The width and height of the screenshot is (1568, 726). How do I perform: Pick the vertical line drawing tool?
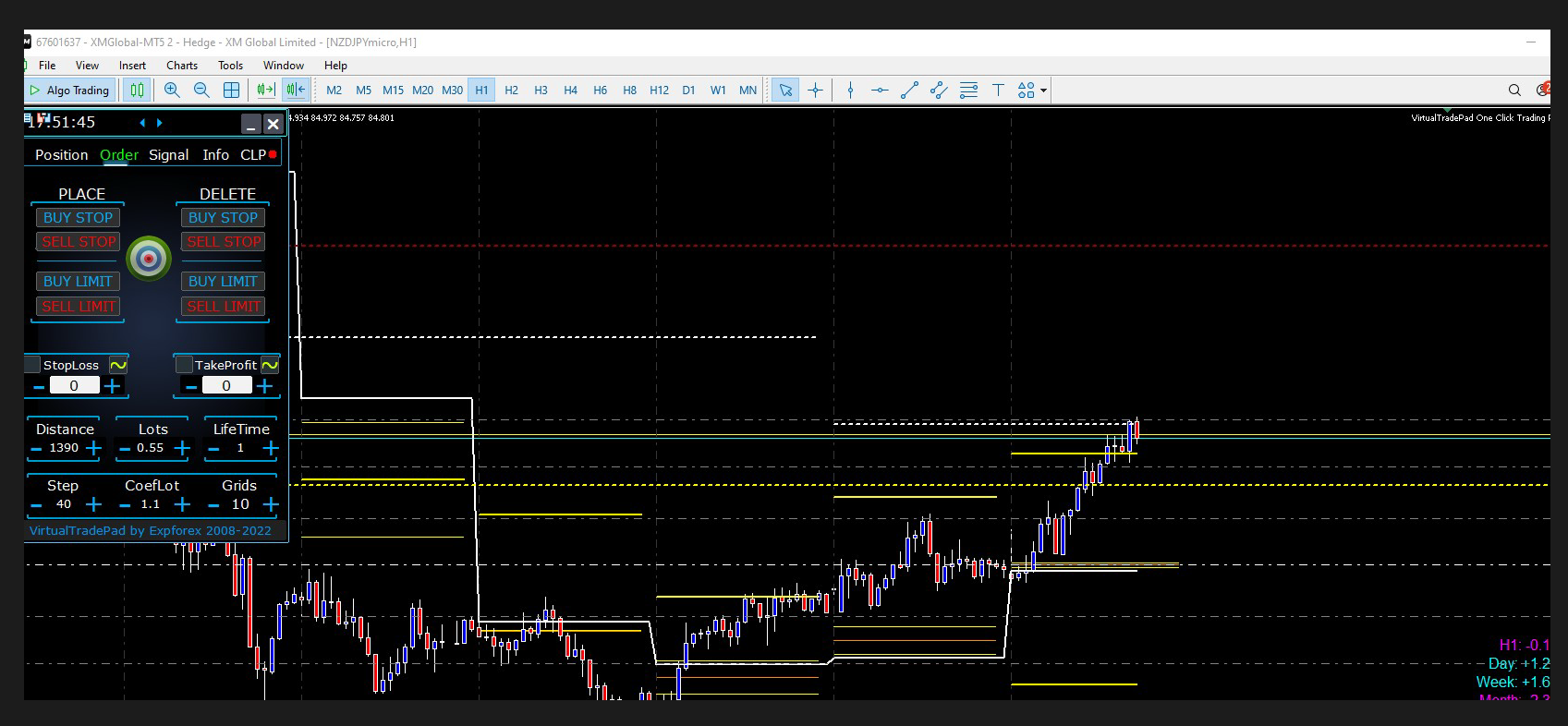(850, 90)
